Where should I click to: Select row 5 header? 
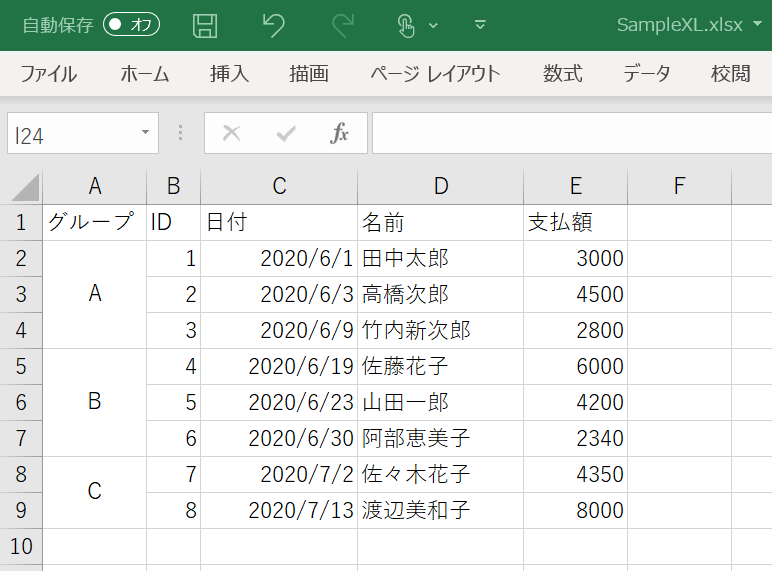point(21,366)
